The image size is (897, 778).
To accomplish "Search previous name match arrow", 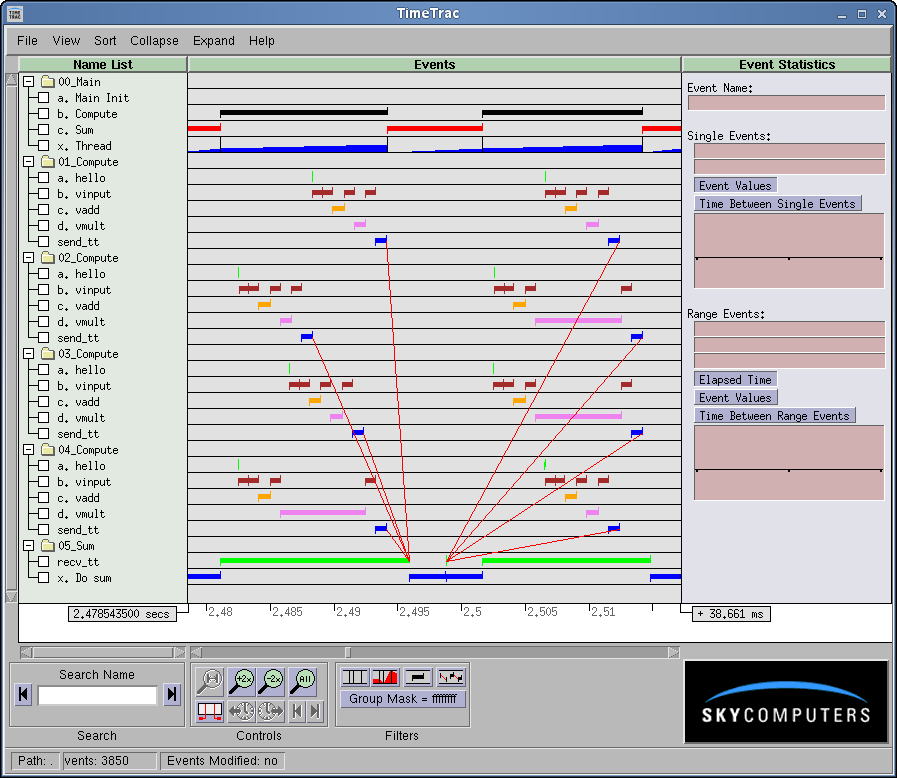I will click(23, 694).
